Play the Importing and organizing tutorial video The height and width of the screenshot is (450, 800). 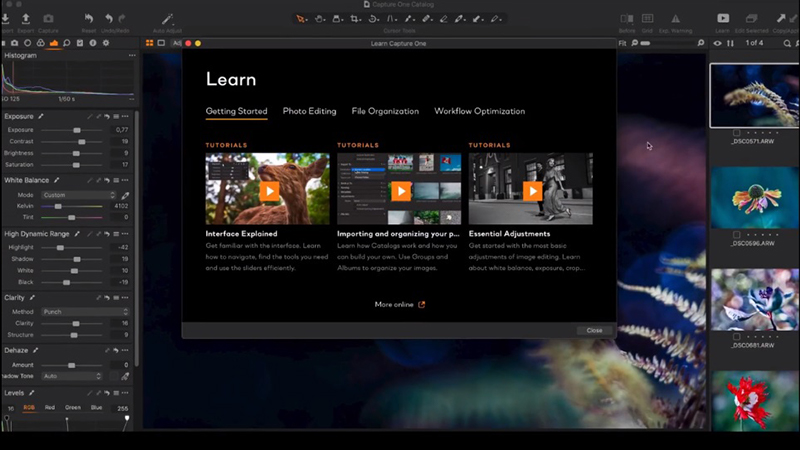[x=401, y=191]
